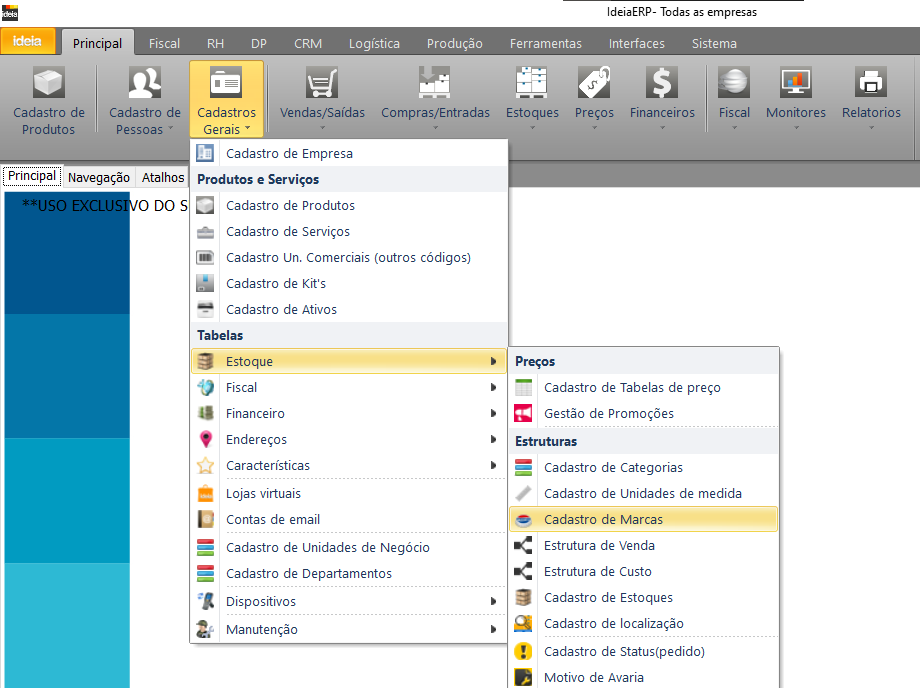Choose Cadastro de Categorias from submenu
This screenshot has height=688, width=920.
613,467
